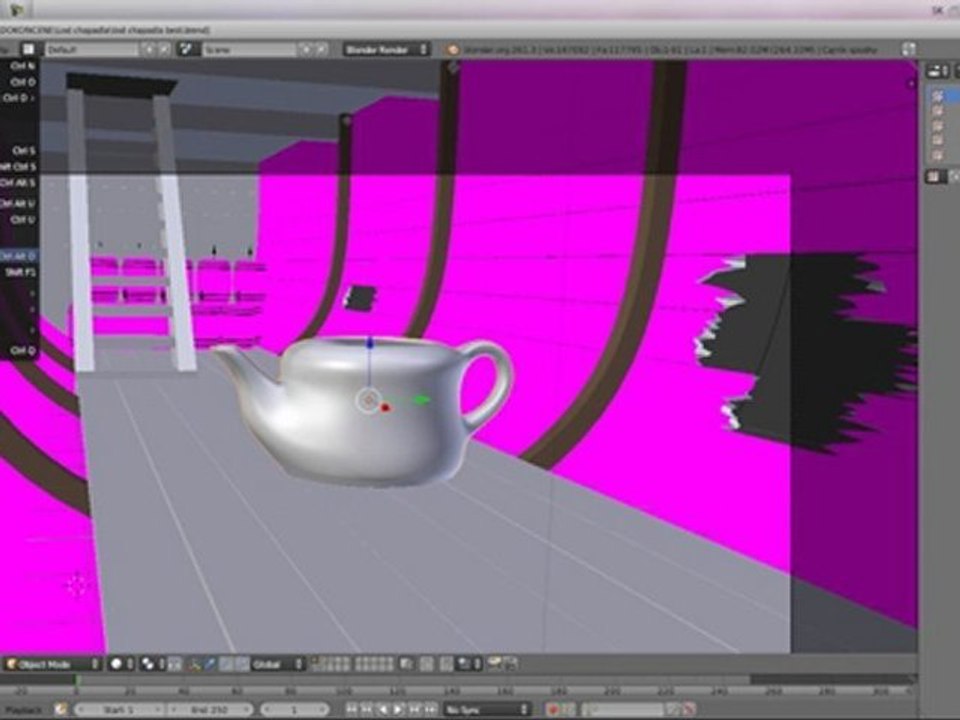Jump to the previous keyframe

pyautogui.click(x=367, y=710)
